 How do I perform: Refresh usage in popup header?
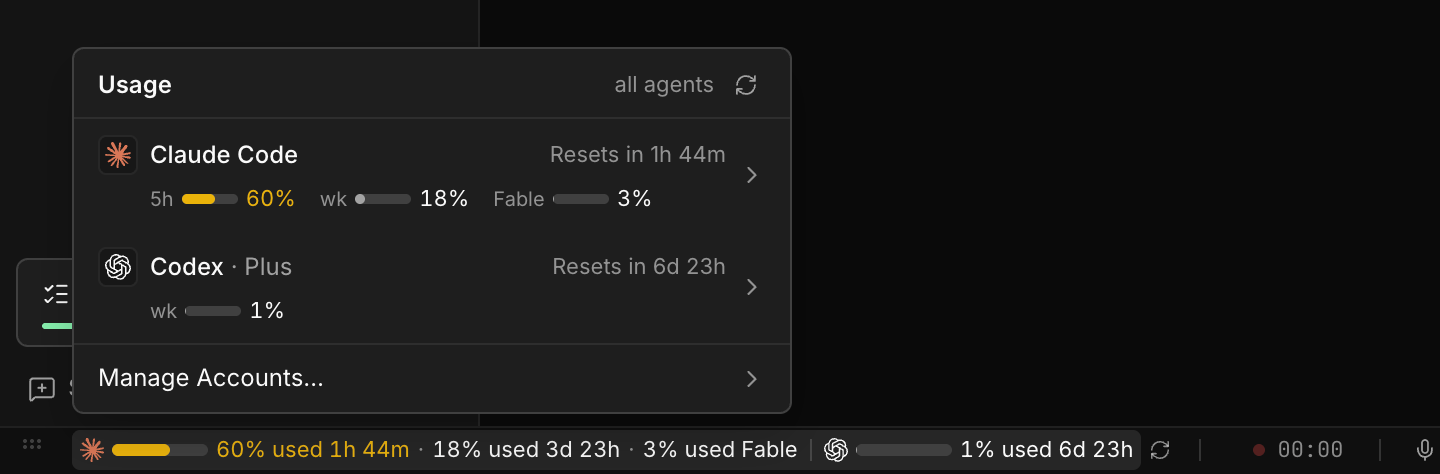746,85
